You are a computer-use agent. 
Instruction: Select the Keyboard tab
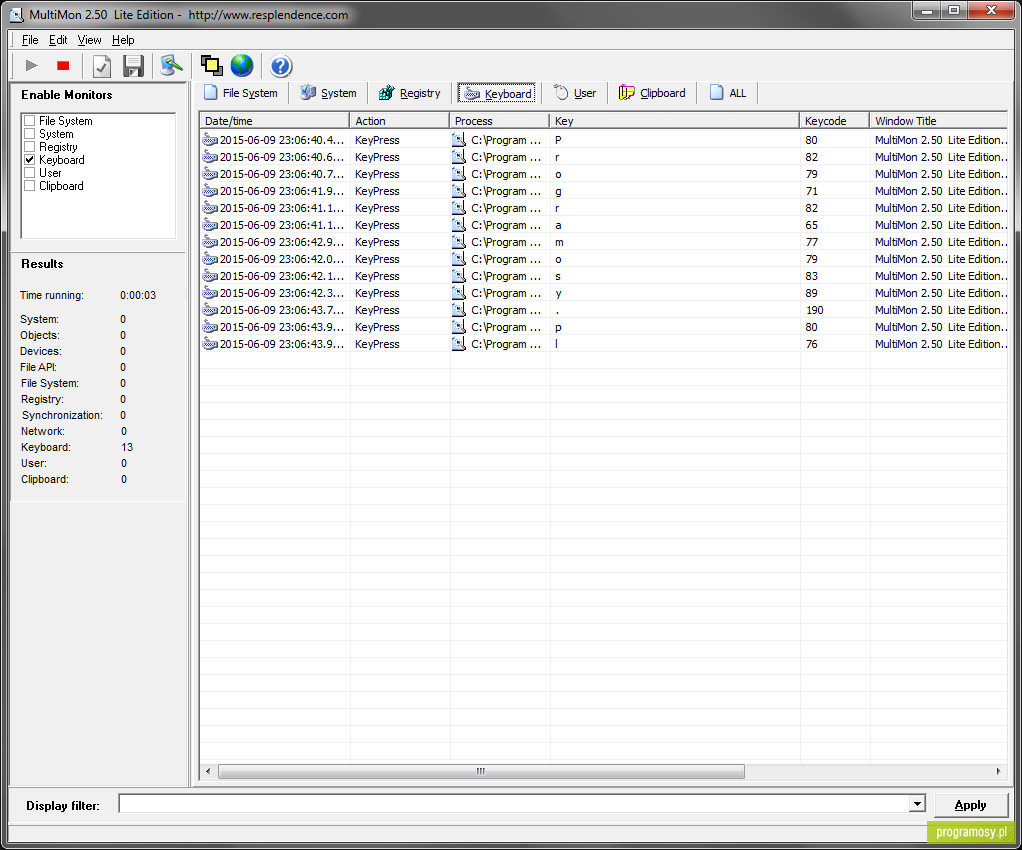[x=497, y=93]
